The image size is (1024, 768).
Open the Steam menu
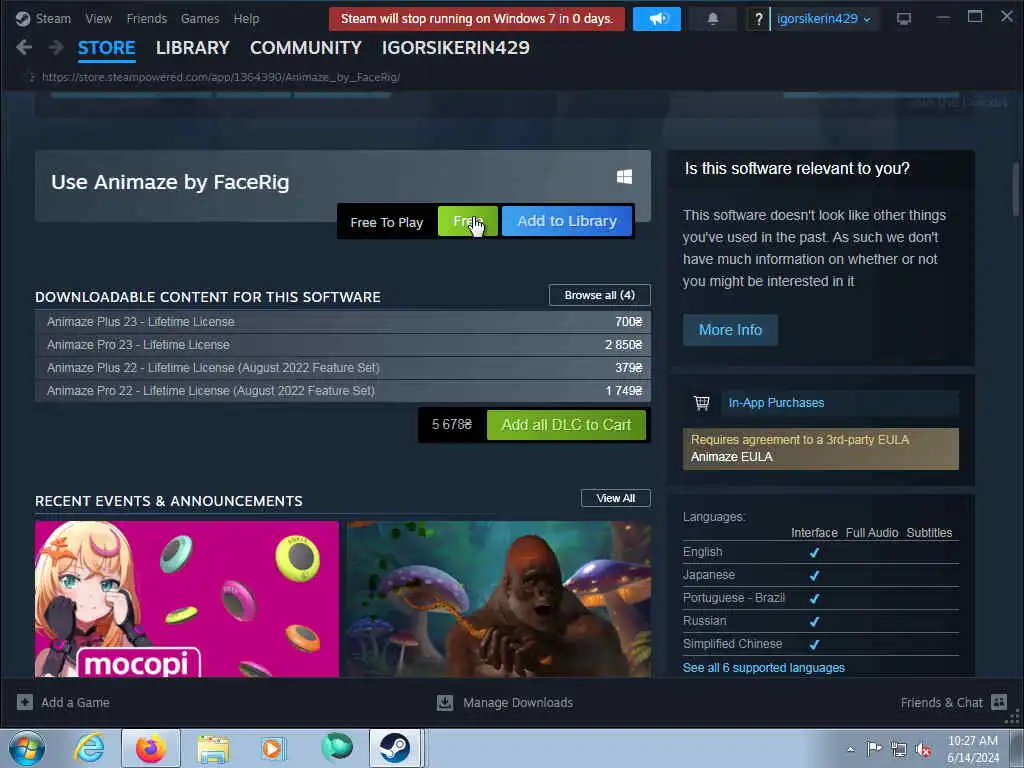[x=53, y=18]
